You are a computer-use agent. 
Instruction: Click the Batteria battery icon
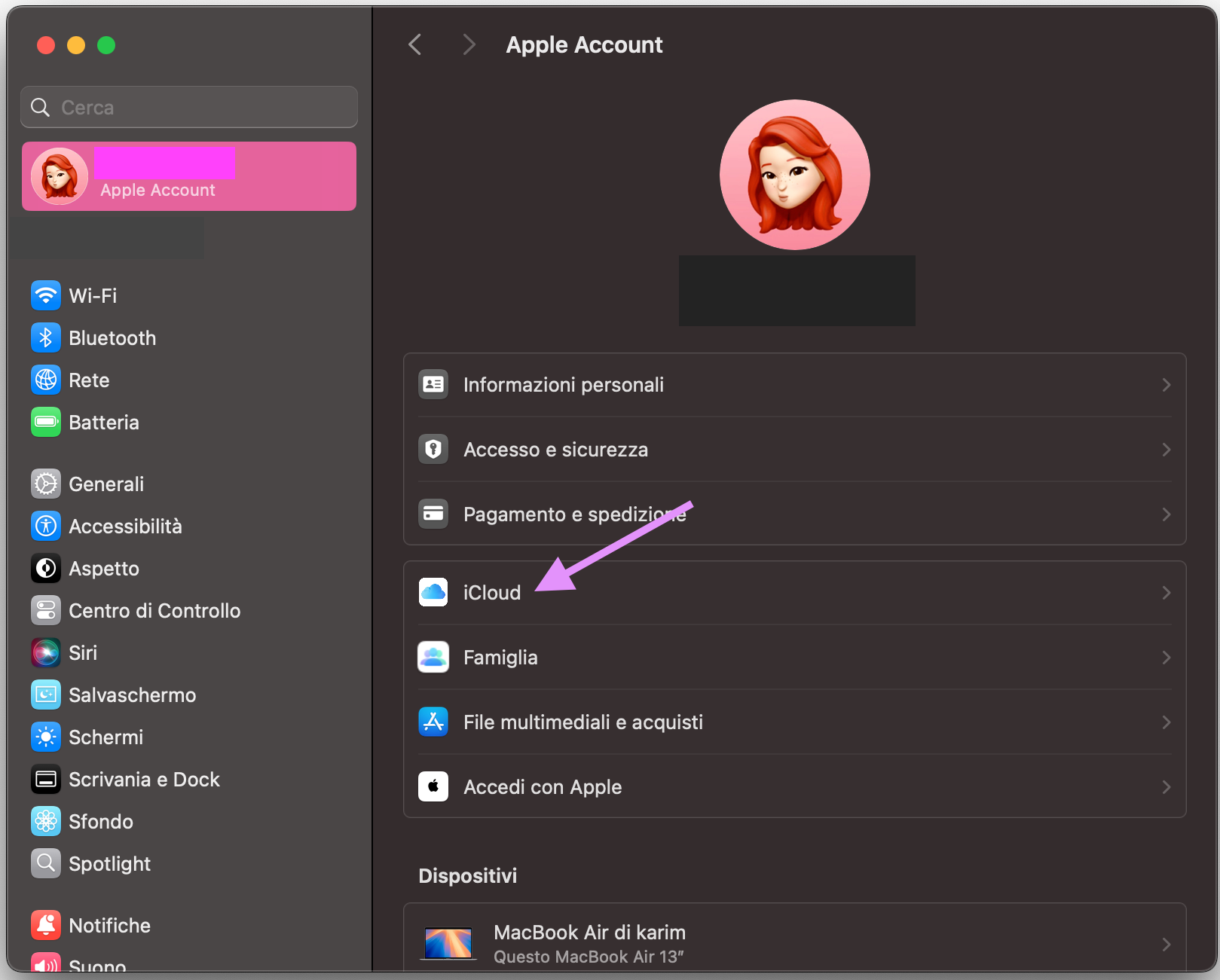[46, 422]
